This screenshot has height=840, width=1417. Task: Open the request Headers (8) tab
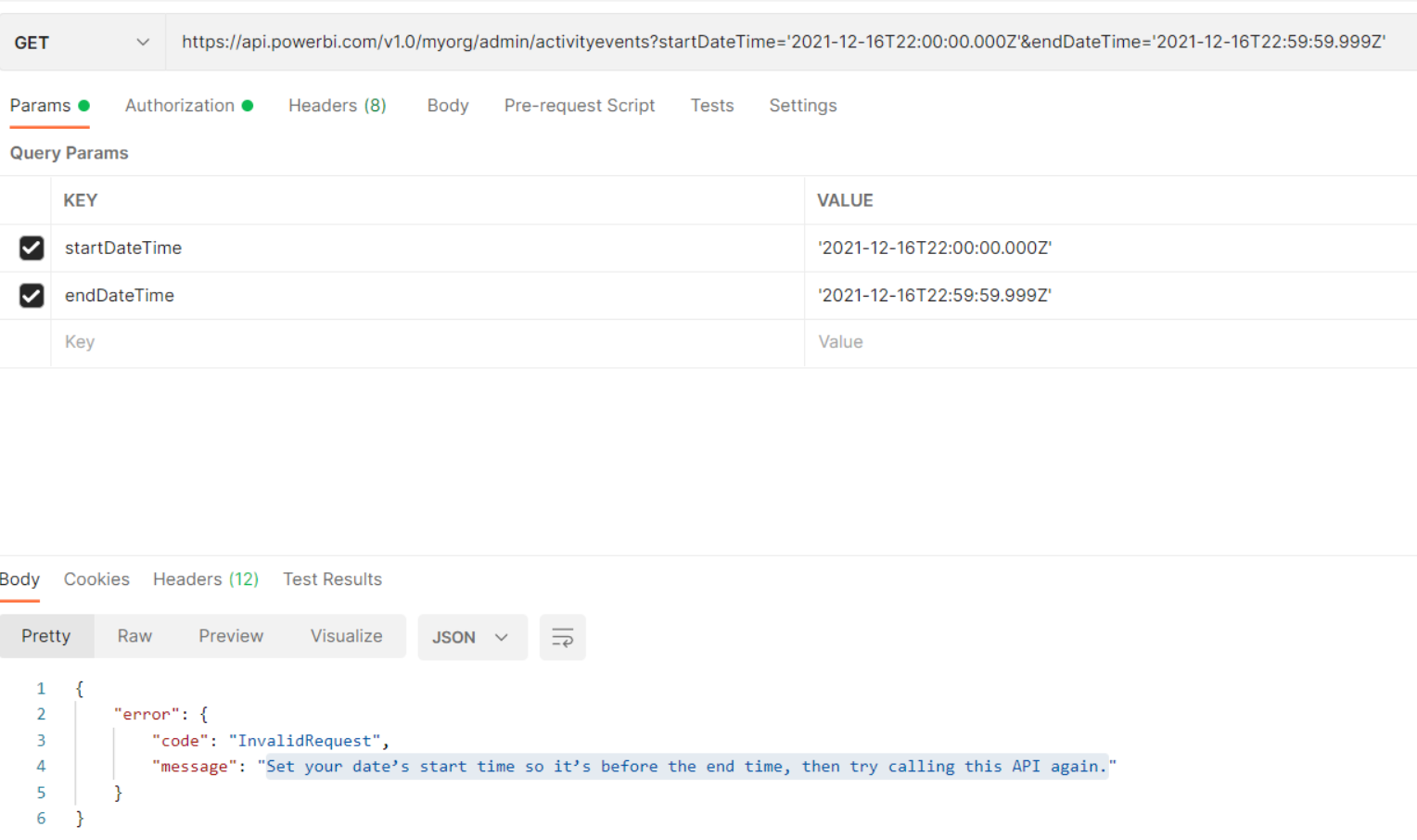tap(338, 106)
